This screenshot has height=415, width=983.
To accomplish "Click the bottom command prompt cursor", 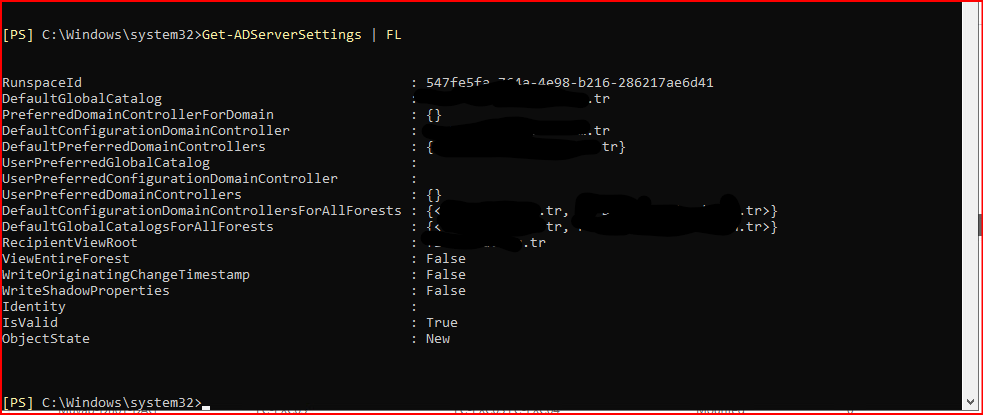I will click(x=206, y=403).
